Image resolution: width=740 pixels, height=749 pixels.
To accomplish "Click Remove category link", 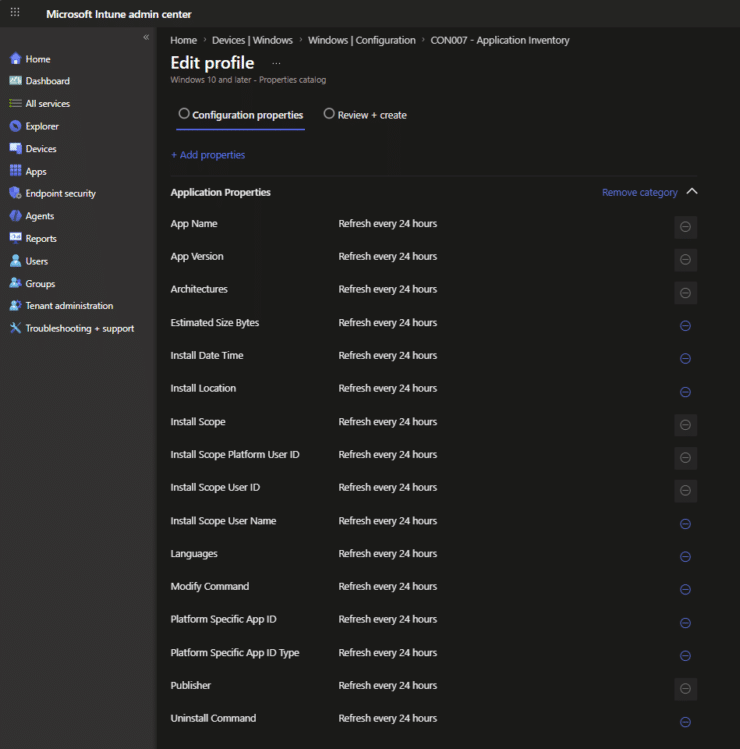I will (x=640, y=193).
